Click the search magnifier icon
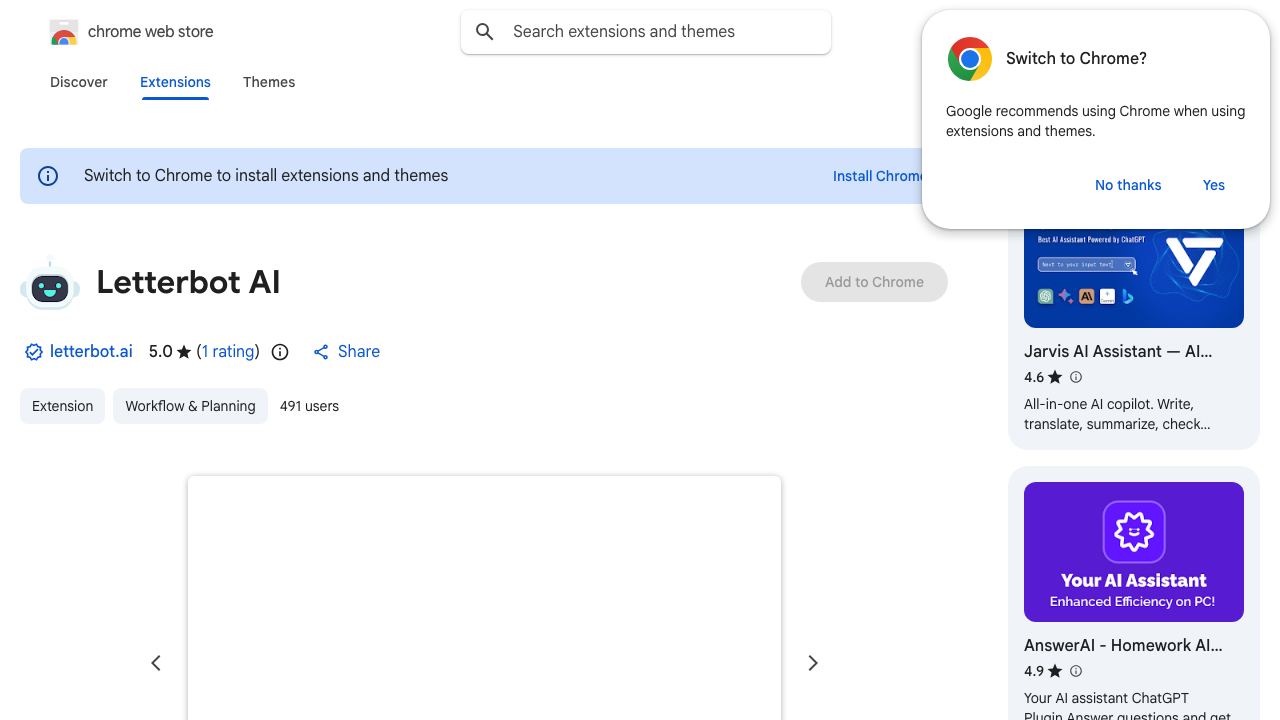This screenshot has width=1280, height=720. pos(485,32)
